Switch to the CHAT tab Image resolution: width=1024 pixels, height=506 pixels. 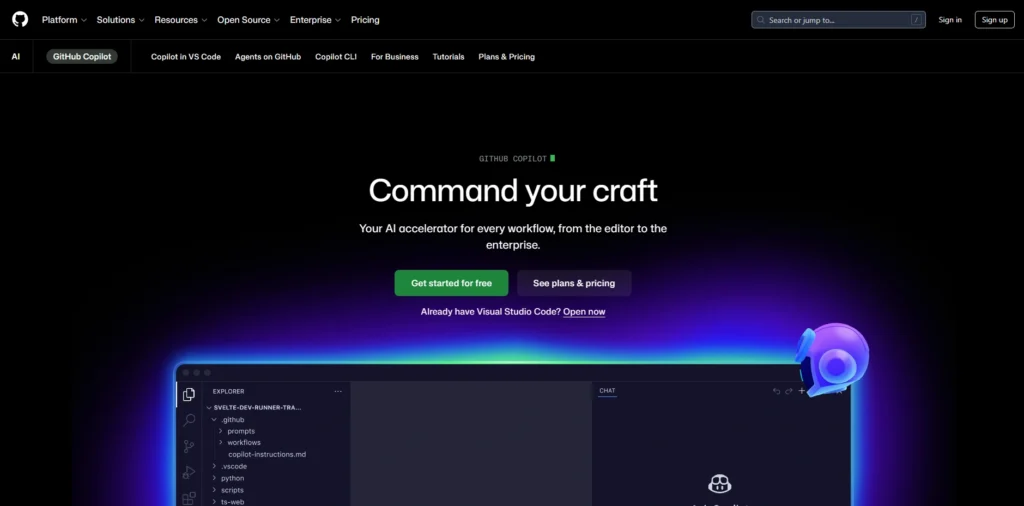[x=607, y=391]
